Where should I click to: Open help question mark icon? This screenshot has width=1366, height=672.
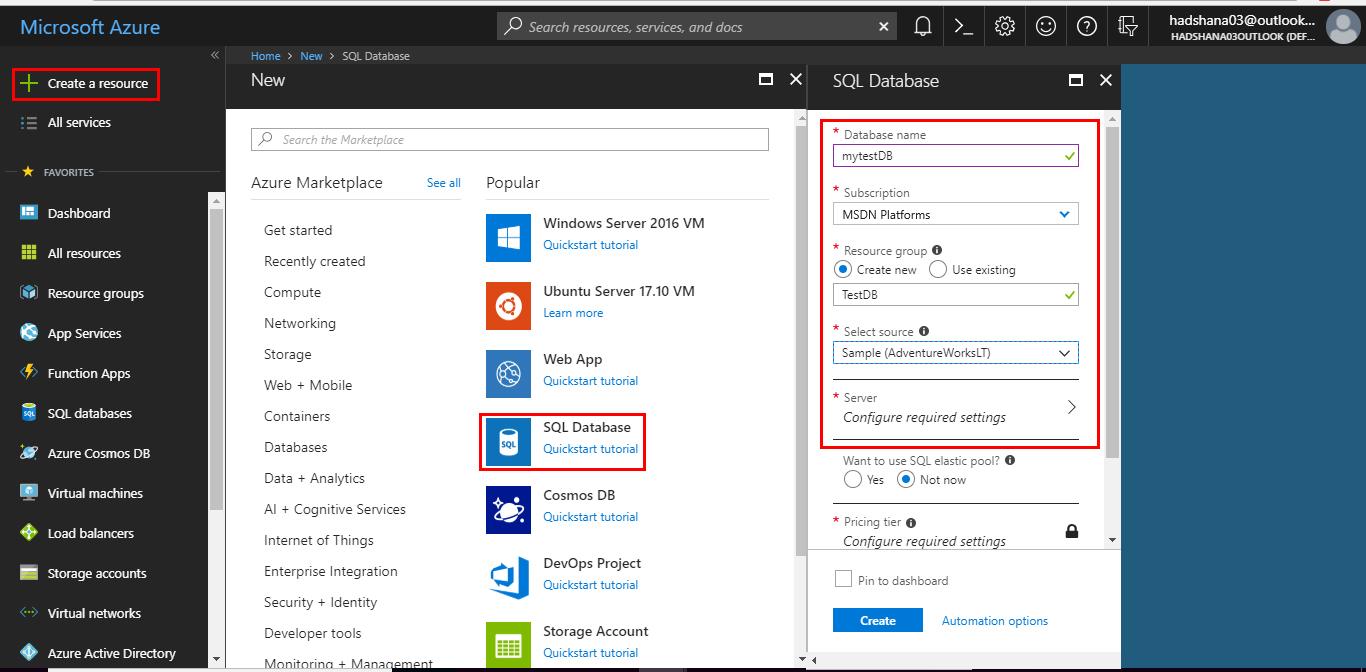click(1087, 27)
